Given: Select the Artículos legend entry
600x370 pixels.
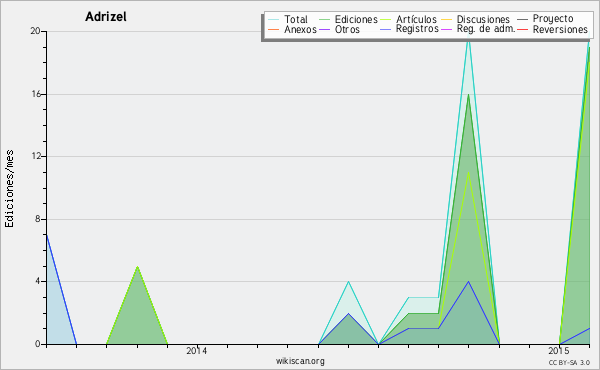Looking at the screenshot, I should click(409, 19).
